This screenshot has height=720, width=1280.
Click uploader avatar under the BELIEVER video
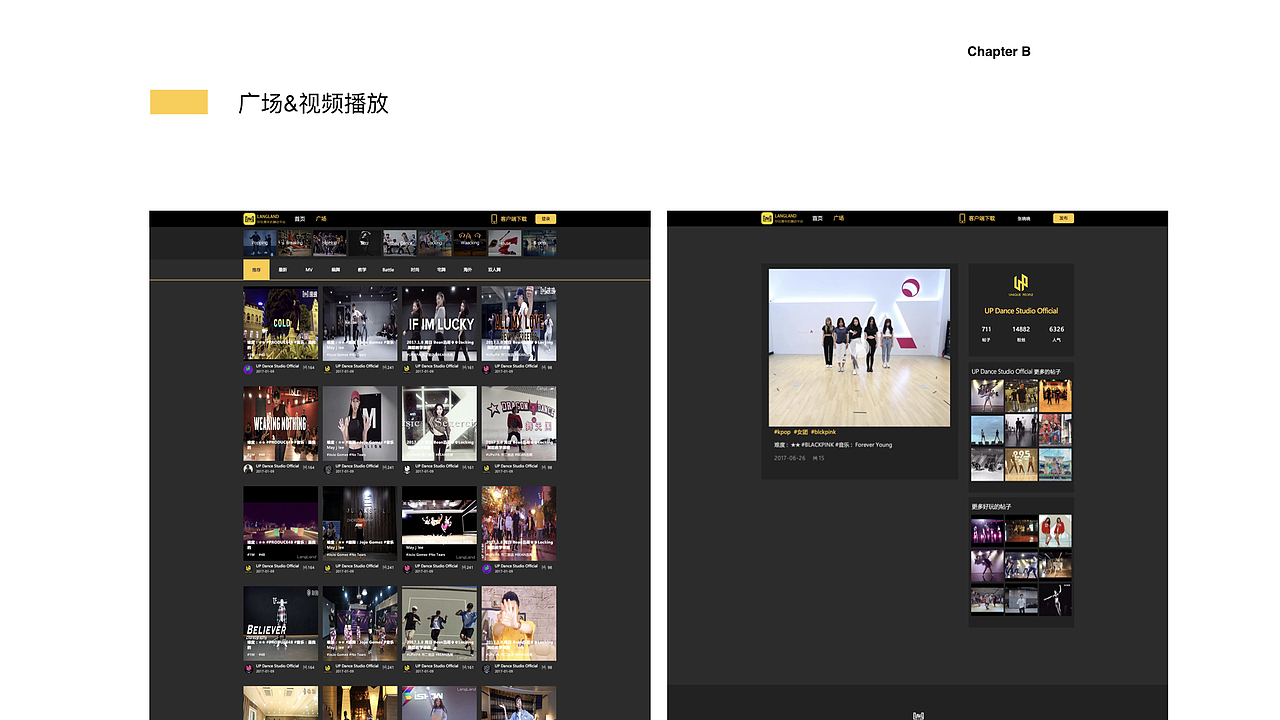click(248, 668)
